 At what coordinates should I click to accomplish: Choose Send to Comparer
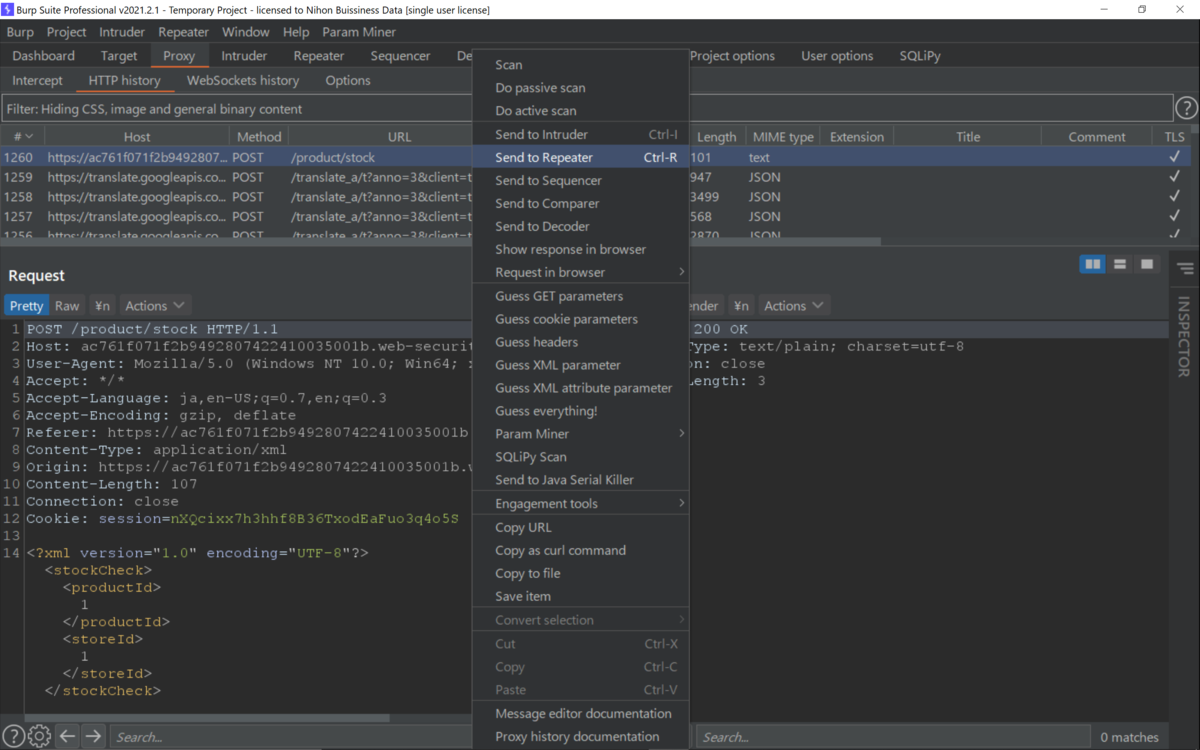[580, 203]
